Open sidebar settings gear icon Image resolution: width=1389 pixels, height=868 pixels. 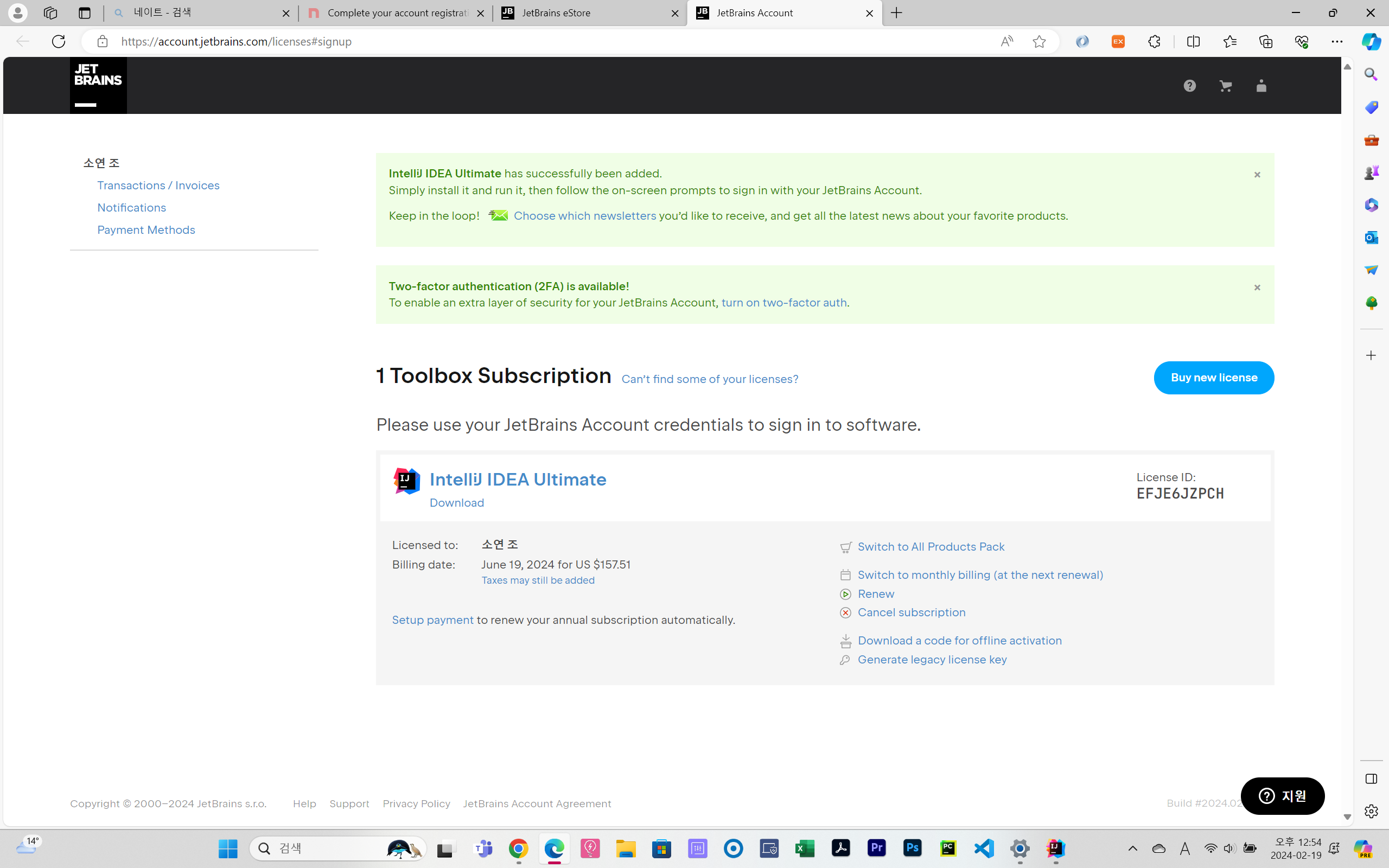coord(1371,811)
